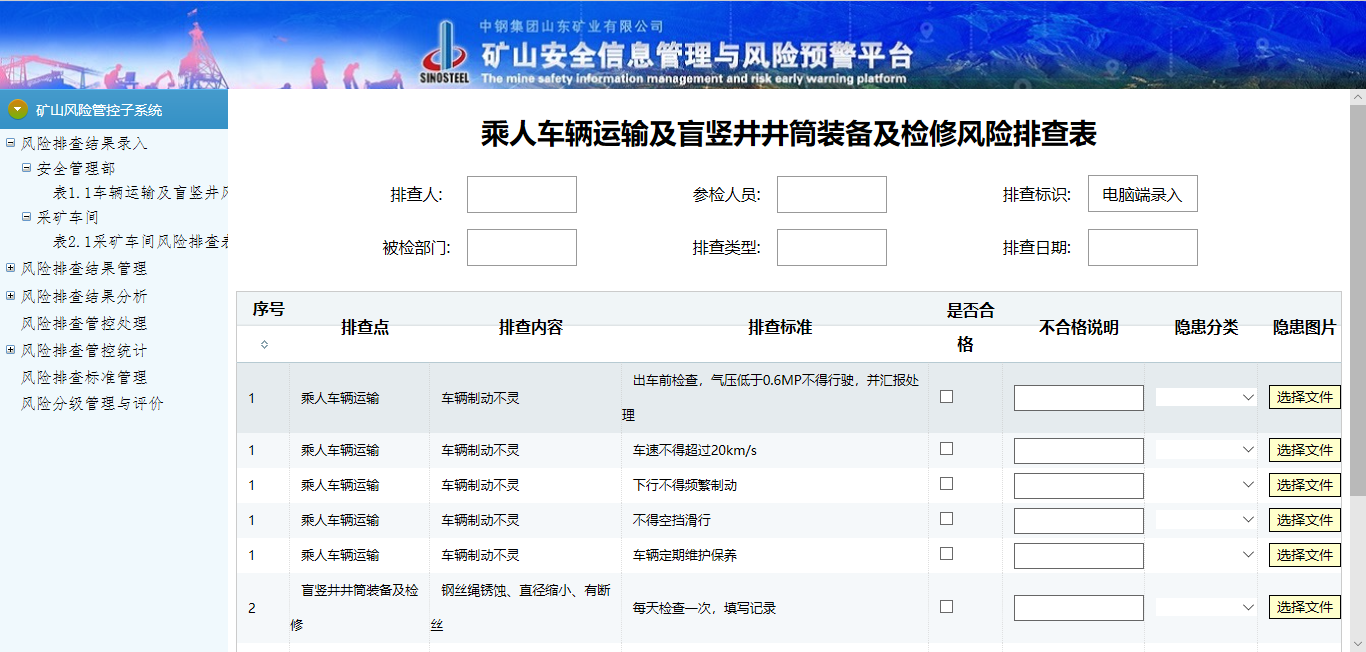Click 选择文件 button for 车速不得超过20km/s row

[1305, 450]
